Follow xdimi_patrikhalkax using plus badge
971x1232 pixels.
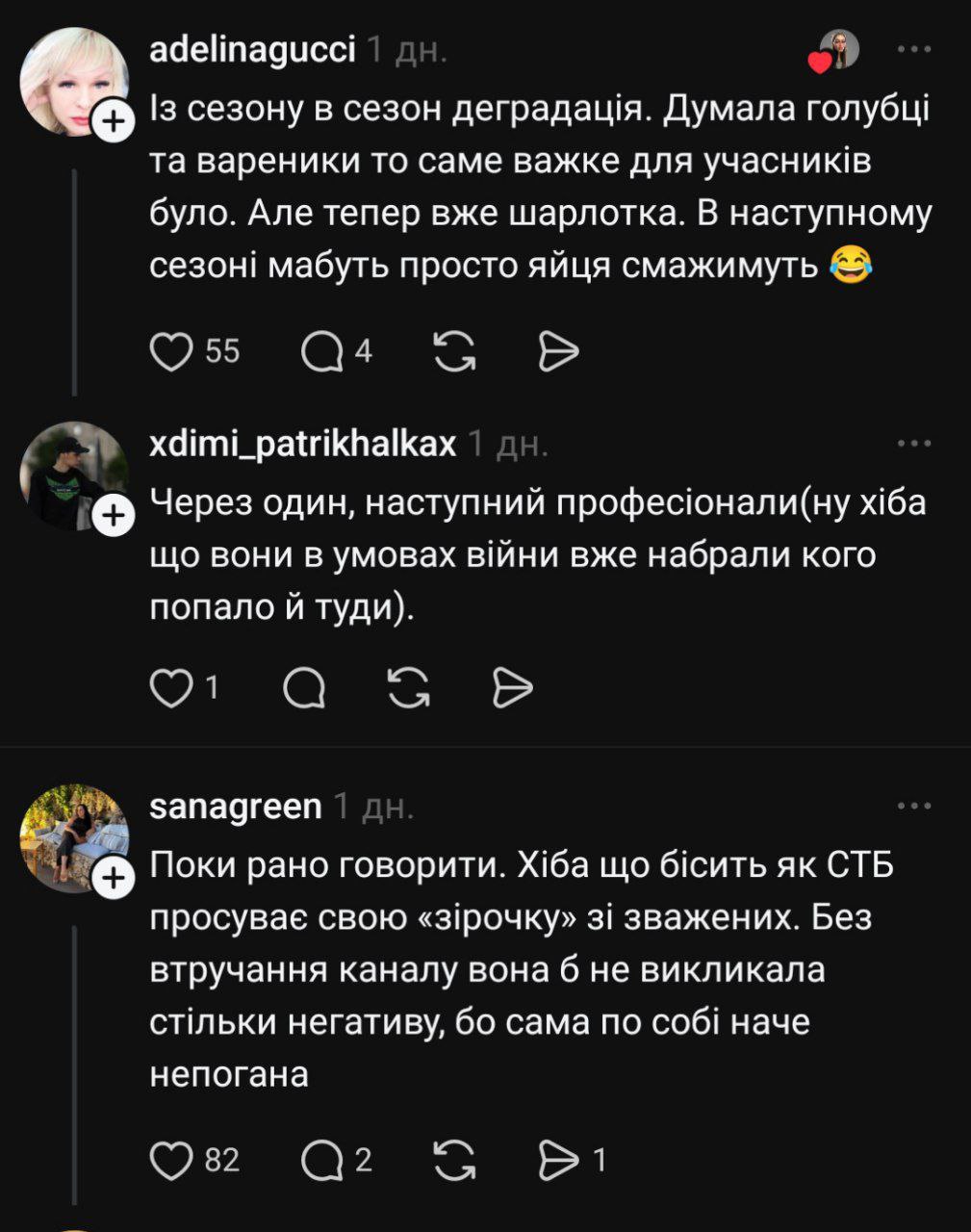click(x=114, y=516)
